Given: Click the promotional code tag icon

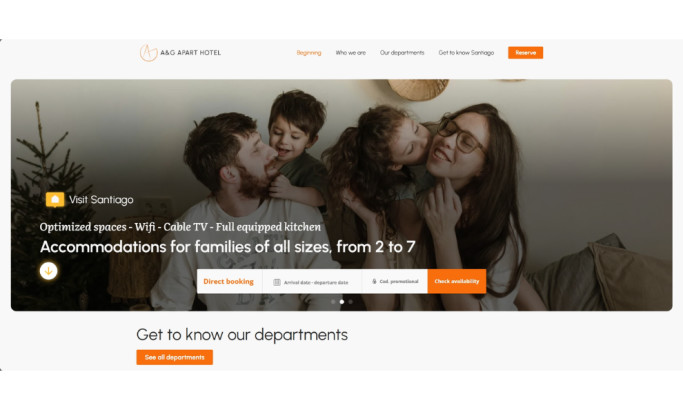Looking at the screenshot, I should (374, 281).
